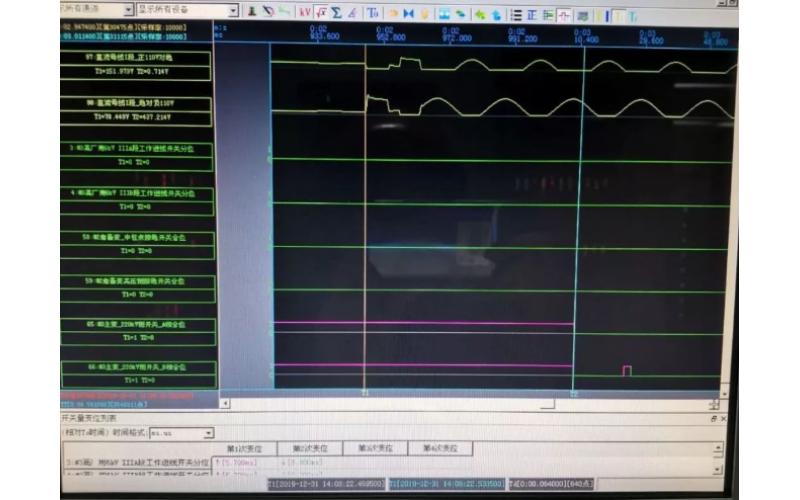Click the square root calculation icon

tap(320, 12)
